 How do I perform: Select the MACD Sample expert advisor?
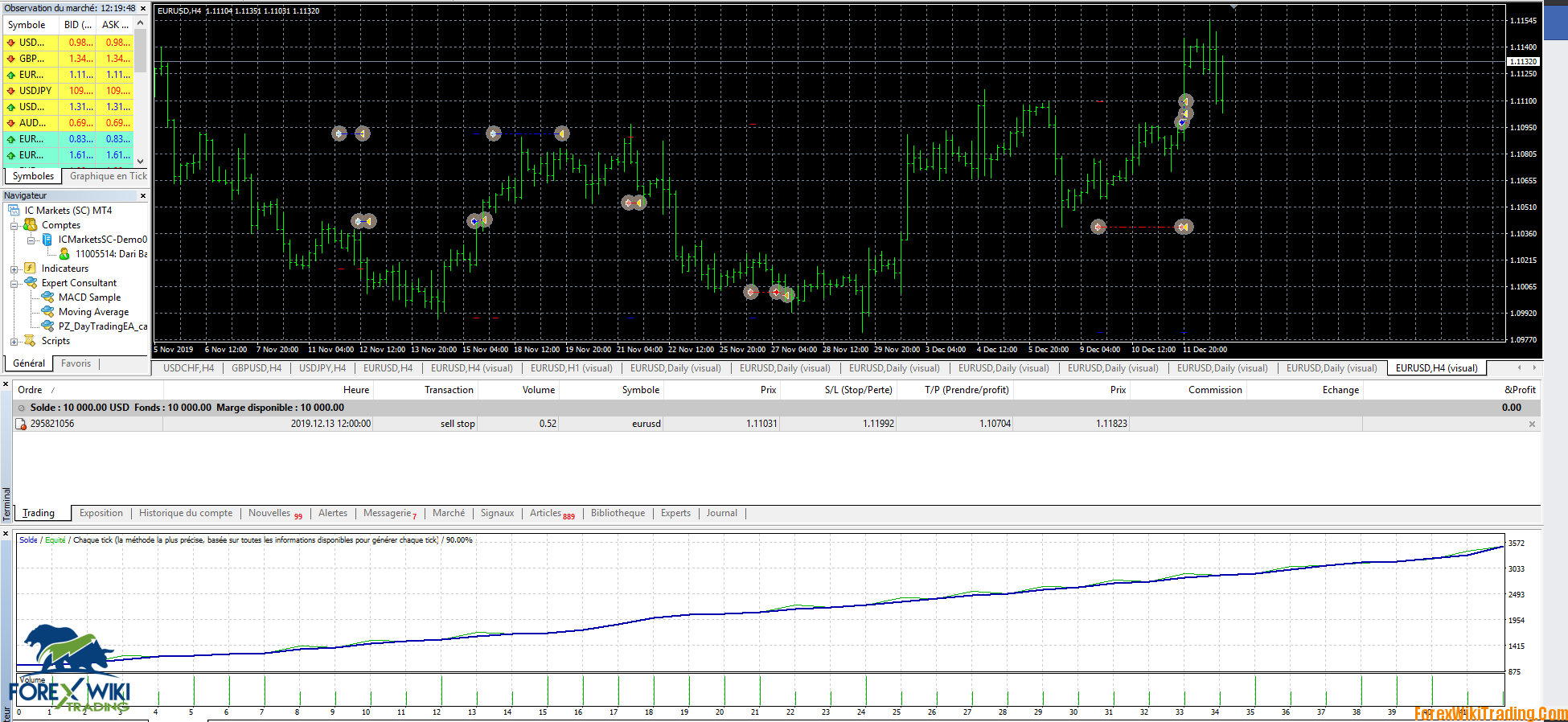point(89,297)
